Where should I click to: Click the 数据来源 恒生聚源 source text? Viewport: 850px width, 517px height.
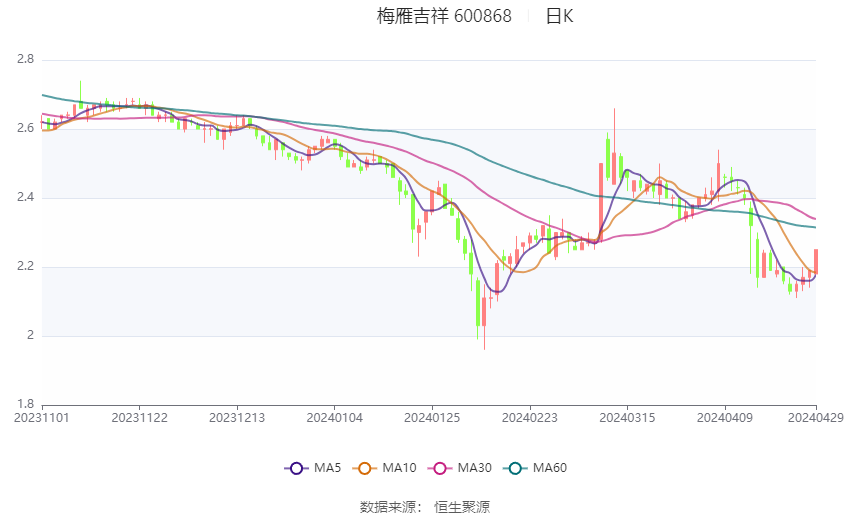coord(425,507)
